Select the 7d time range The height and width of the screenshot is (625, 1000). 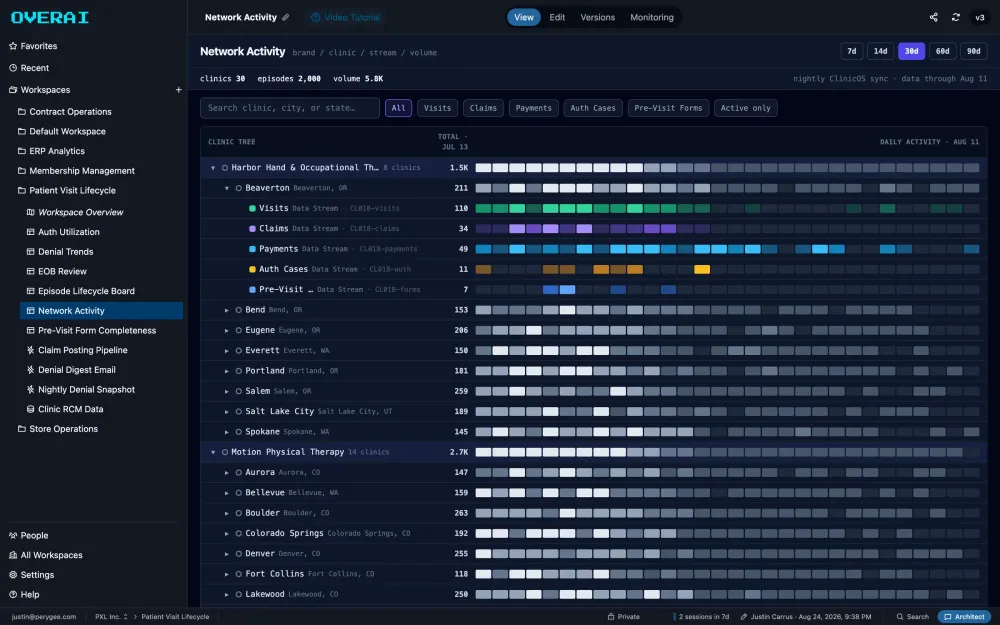pyautogui.click(x=852, y=51)
